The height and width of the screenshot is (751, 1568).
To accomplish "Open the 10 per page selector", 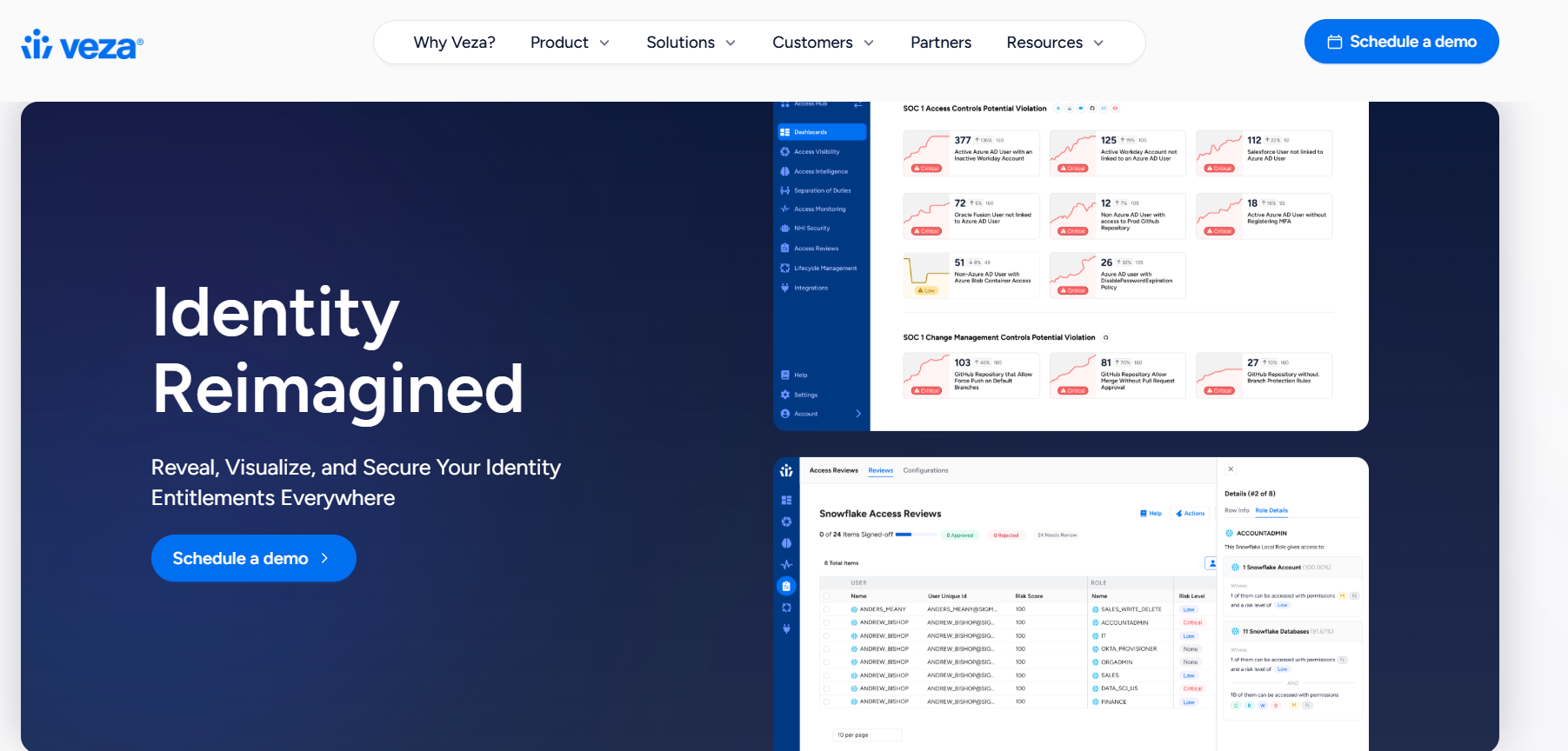I will click(x=865, y=735).
